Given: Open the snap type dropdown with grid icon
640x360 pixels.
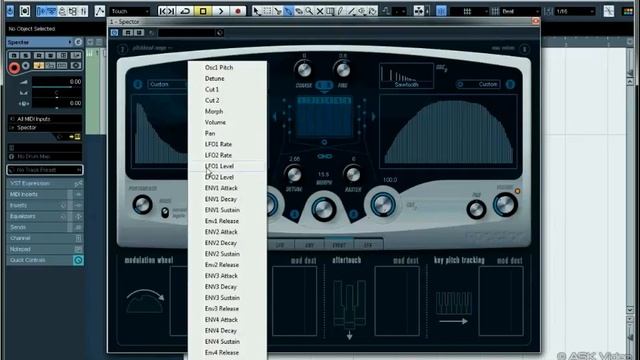Looking at the screenshot, I should [468, 11].
